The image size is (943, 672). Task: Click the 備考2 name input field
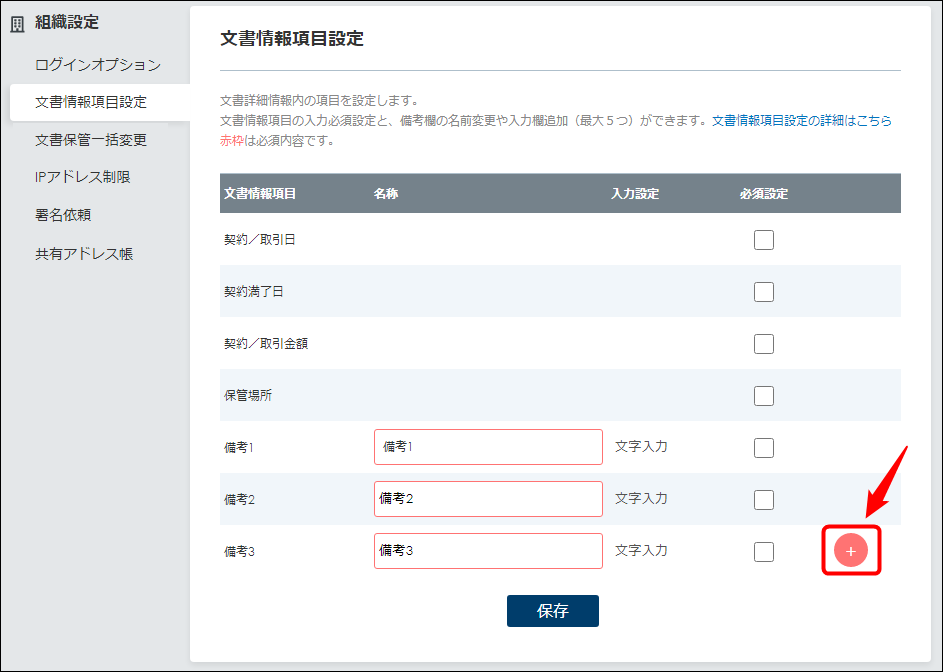click(488, 499)
